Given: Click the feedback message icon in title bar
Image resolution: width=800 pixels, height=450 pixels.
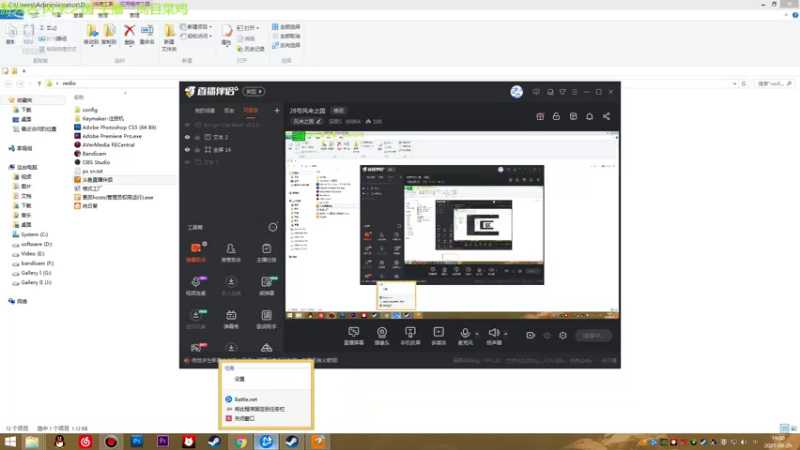Looking at the screenshot, I should 536,92.
